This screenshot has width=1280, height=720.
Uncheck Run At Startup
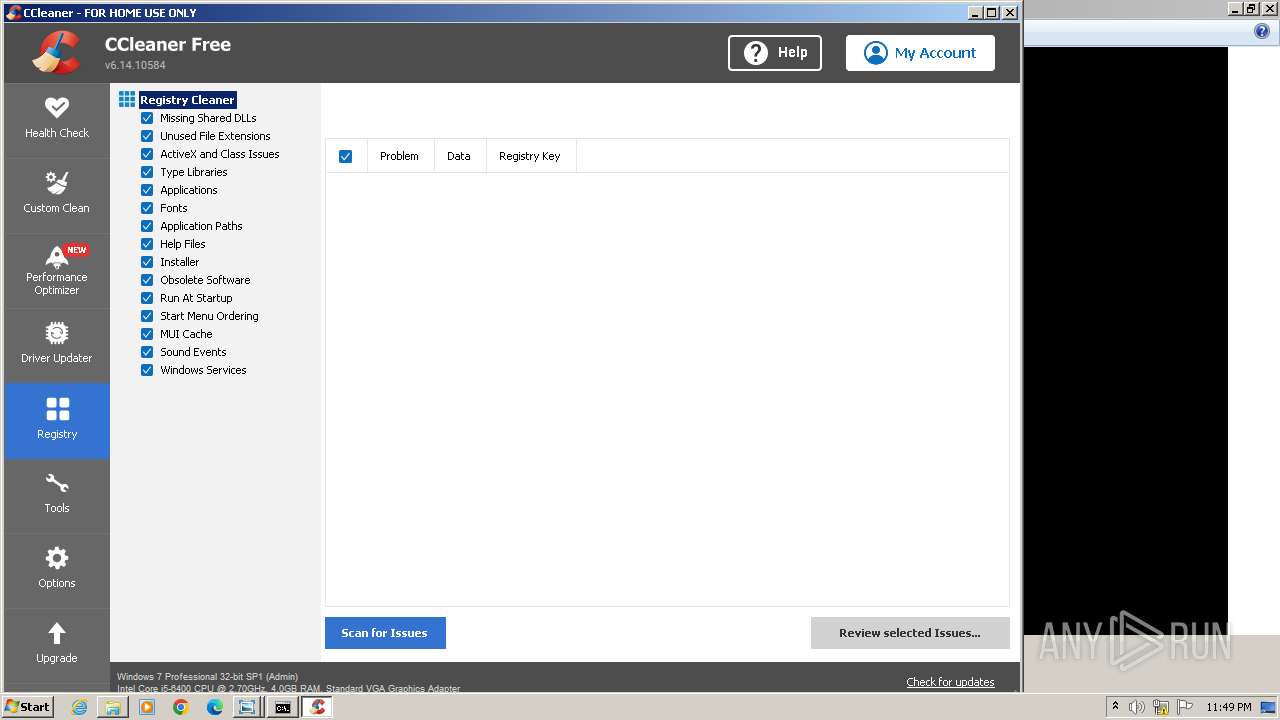(x=147, y=298)
